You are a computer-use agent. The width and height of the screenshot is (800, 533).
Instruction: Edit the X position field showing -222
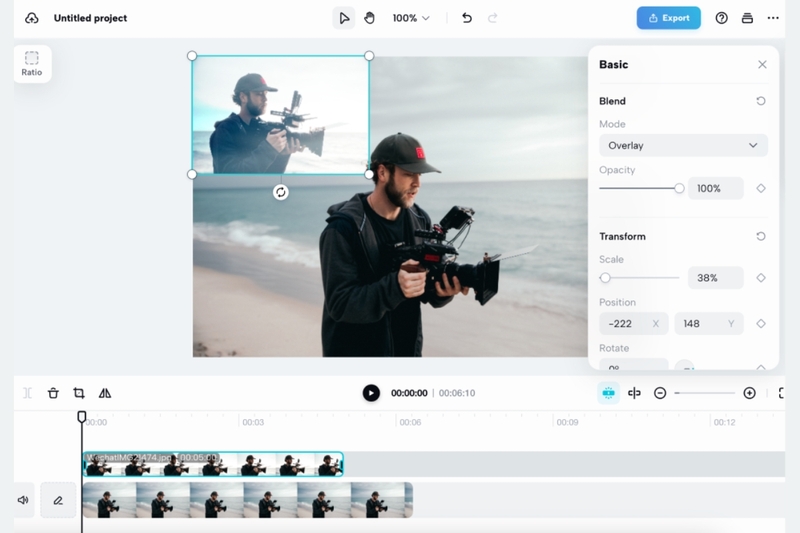click(634, 324)
